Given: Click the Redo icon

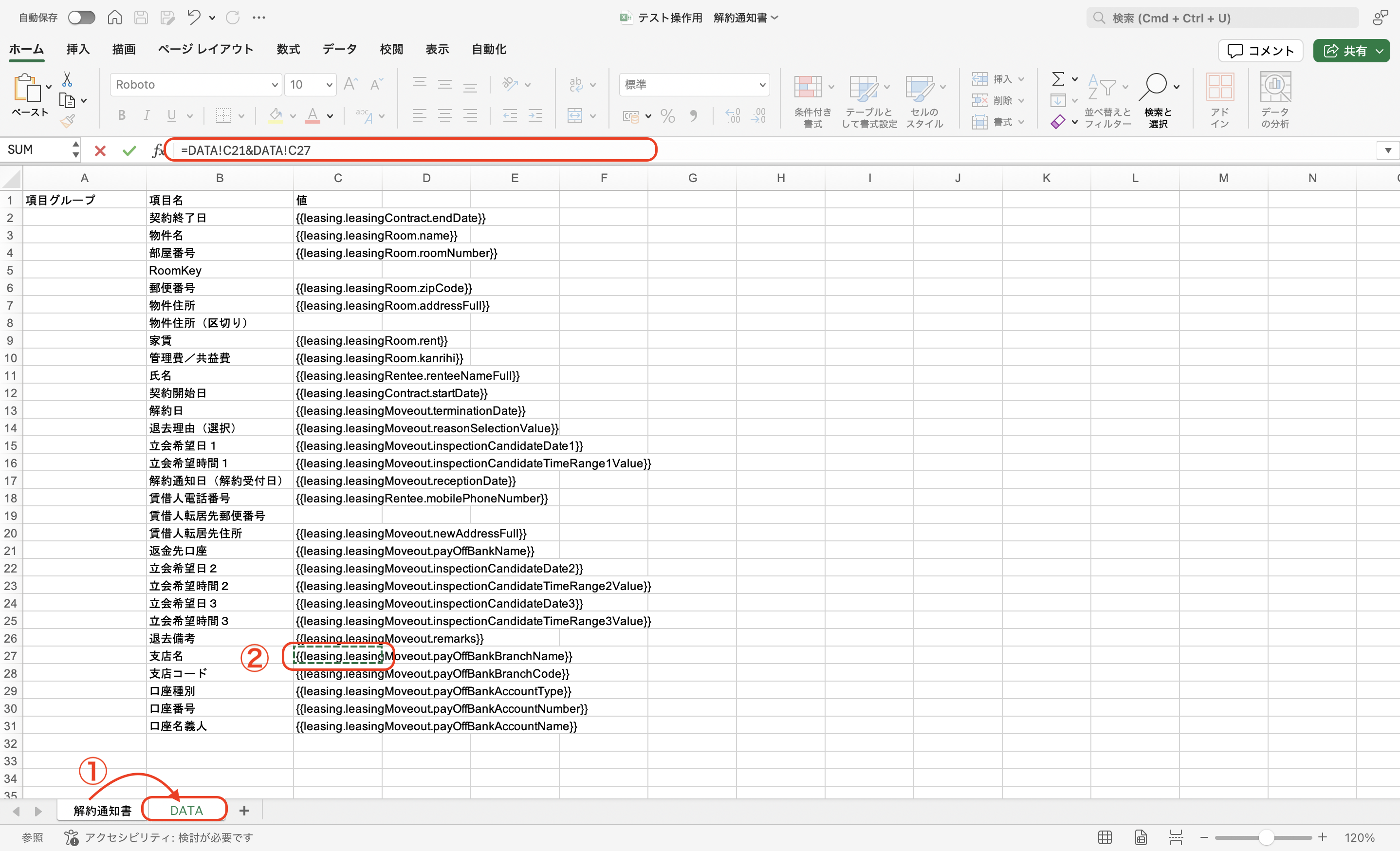Looking at the screenshot, I should click(x=233, y=18).
